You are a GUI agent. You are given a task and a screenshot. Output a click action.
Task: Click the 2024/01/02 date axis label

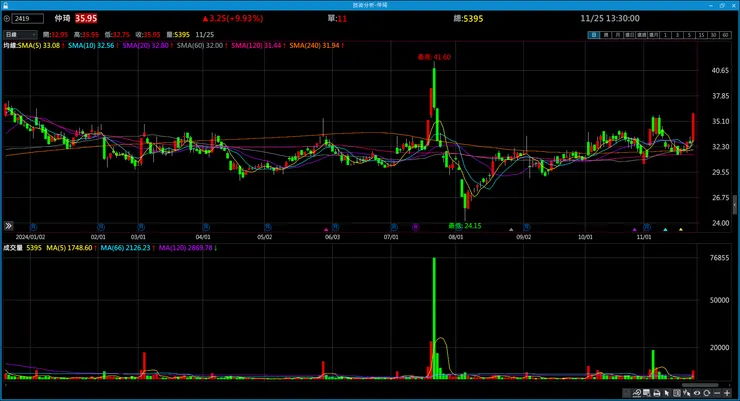pos(30,237)
